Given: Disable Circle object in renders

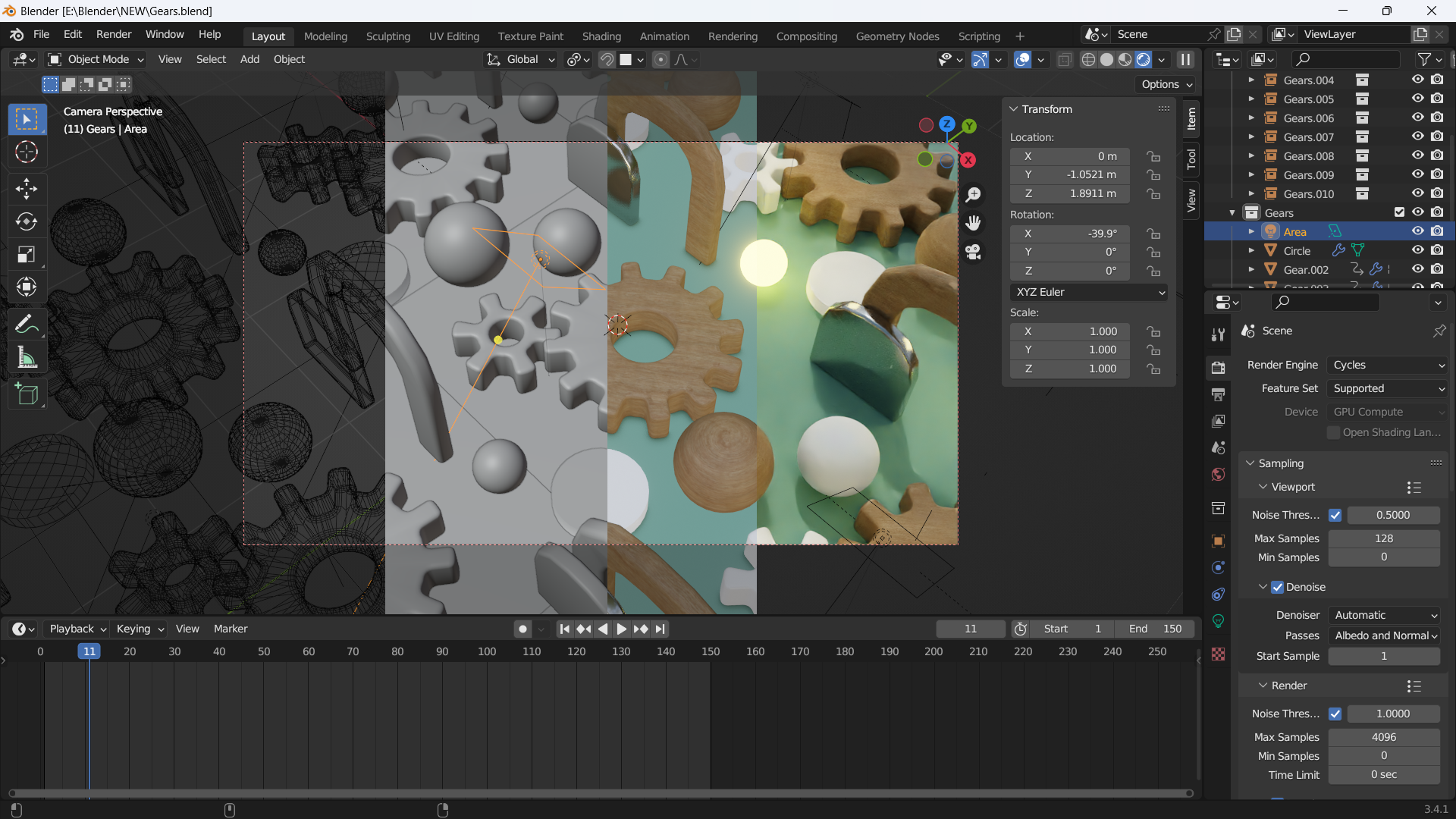Looking at the screenshot, I should 1437,250.
